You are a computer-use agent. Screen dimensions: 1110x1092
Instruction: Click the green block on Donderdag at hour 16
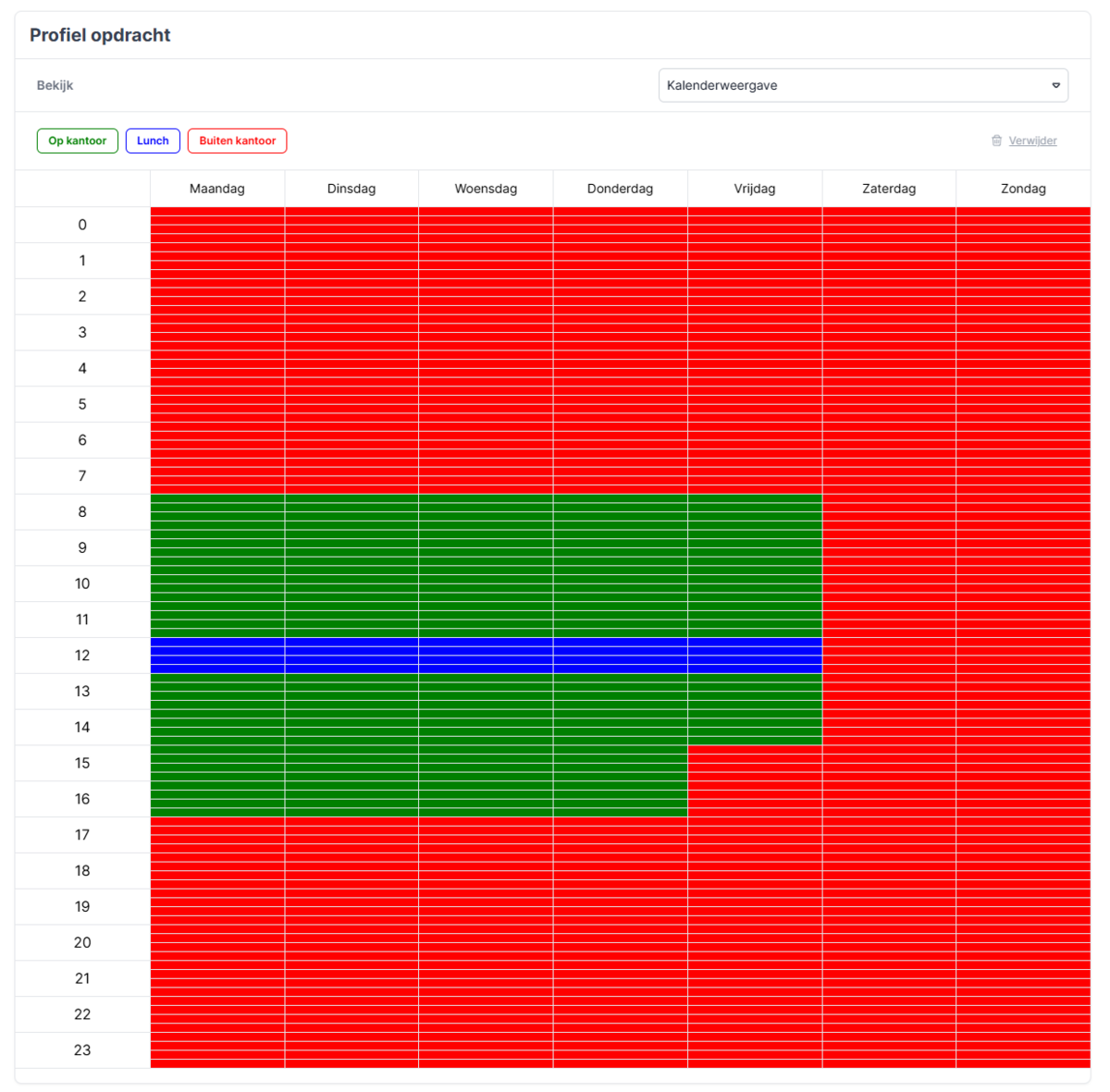tap(620, 800)
